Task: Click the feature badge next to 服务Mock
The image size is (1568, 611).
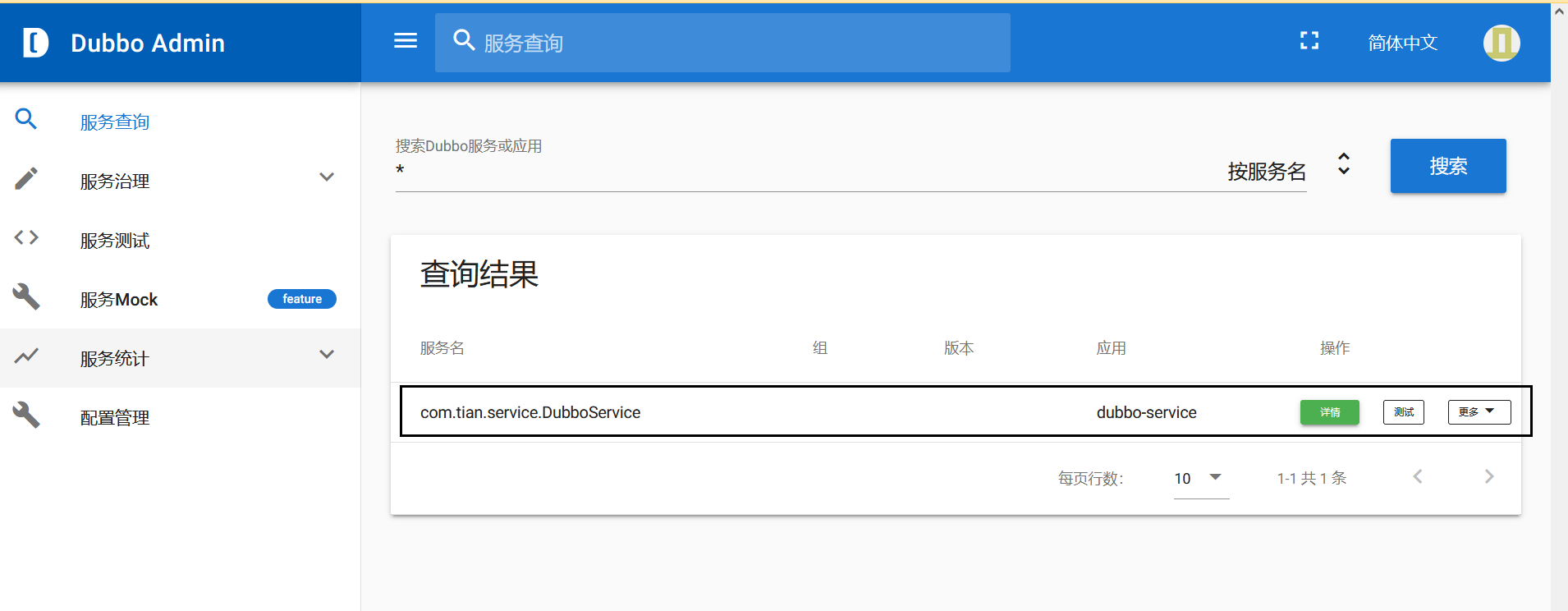Action: click(302, 299)
